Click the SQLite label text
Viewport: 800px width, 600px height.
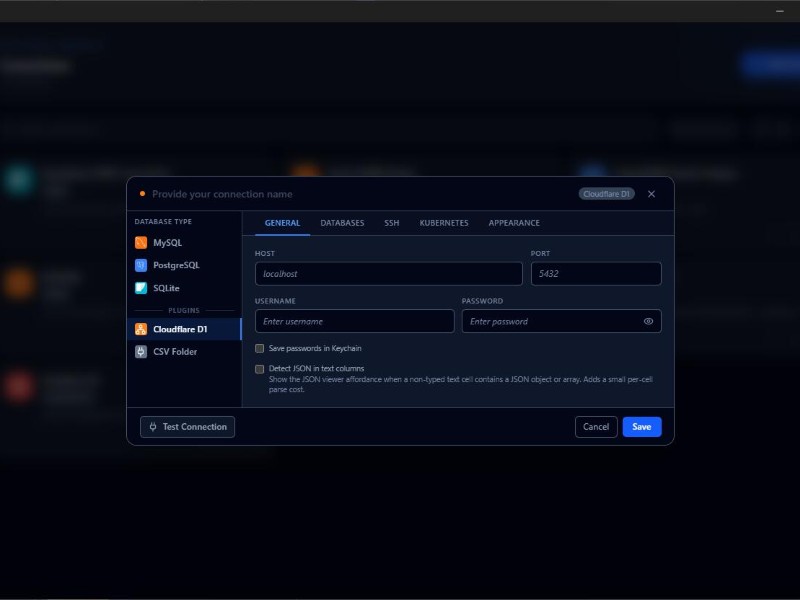166,288
